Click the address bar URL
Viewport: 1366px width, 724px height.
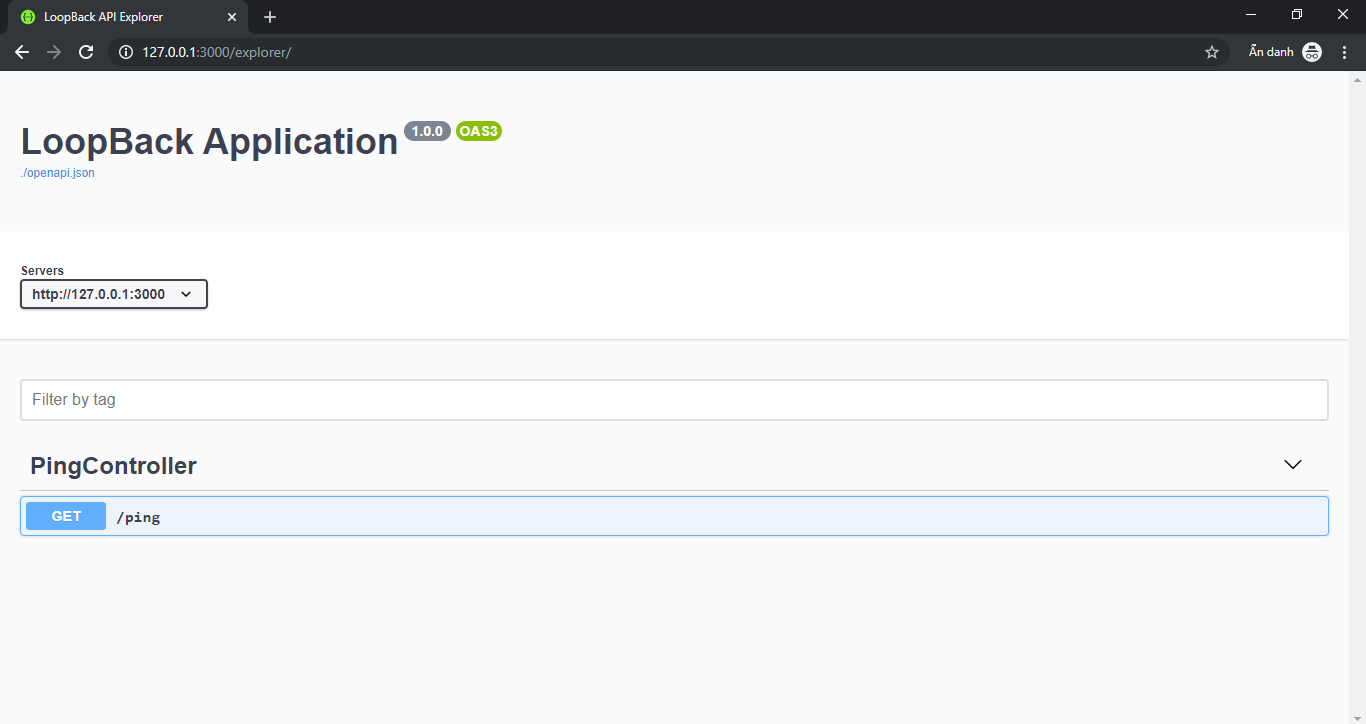tap(217, 52)
